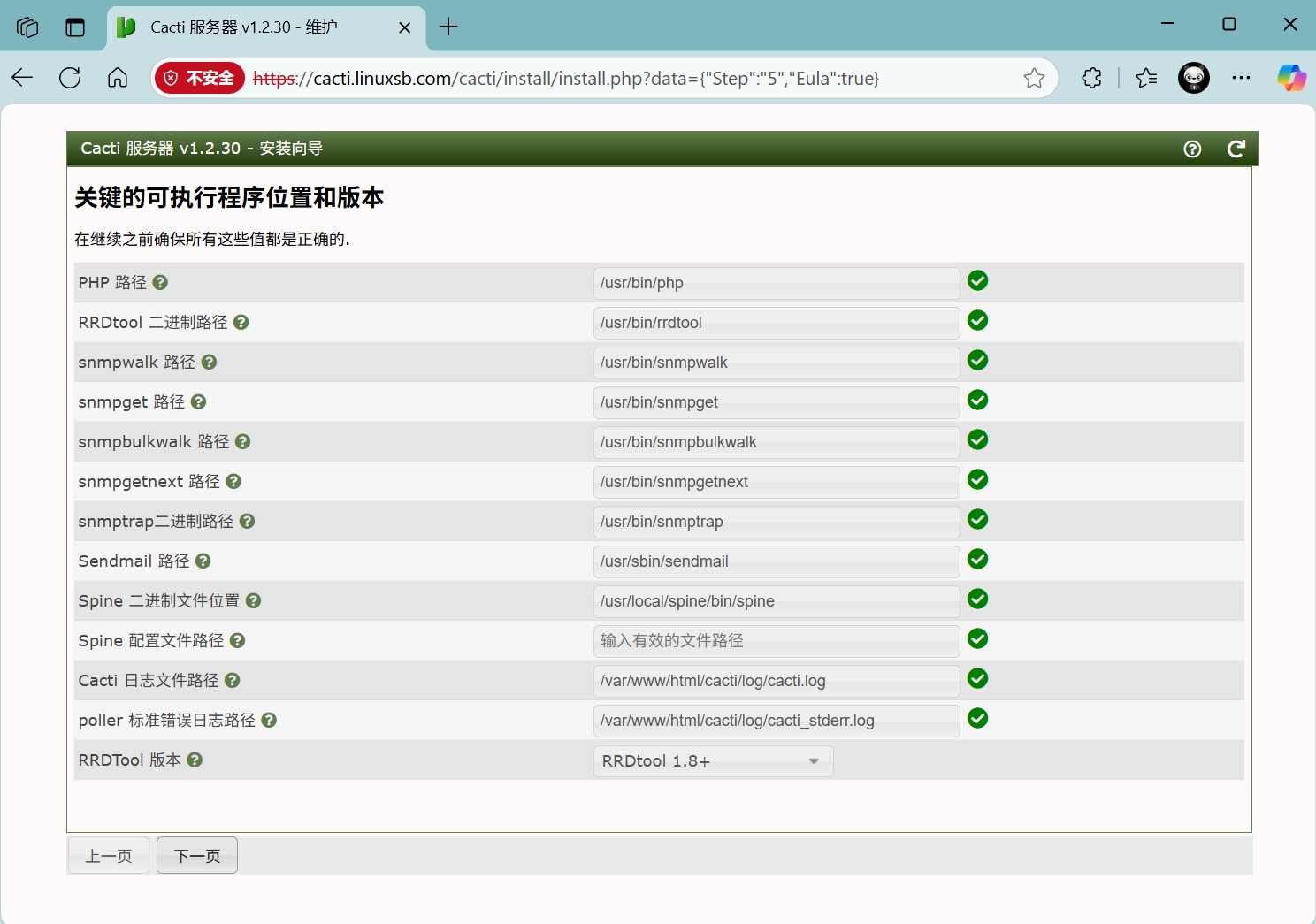Close the Cacti browser tab
Image resolution: width=1316 pixels, height=924 pixels.
click(x=404, y=27)
